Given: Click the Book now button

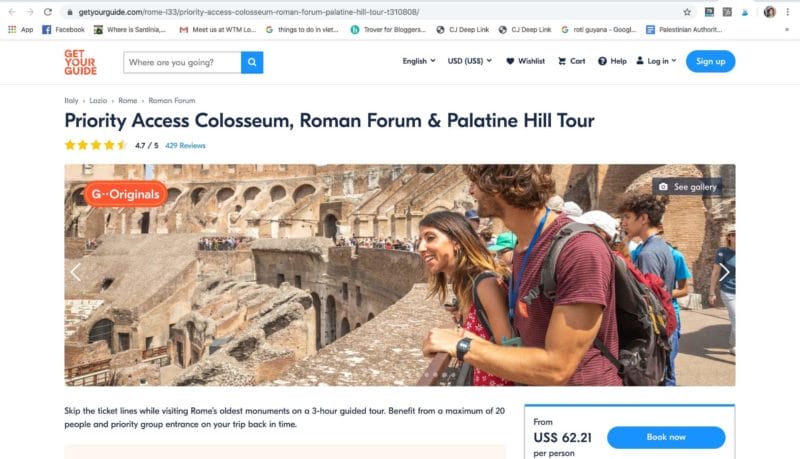Looking at the screenshot, I should click(666, 437).
